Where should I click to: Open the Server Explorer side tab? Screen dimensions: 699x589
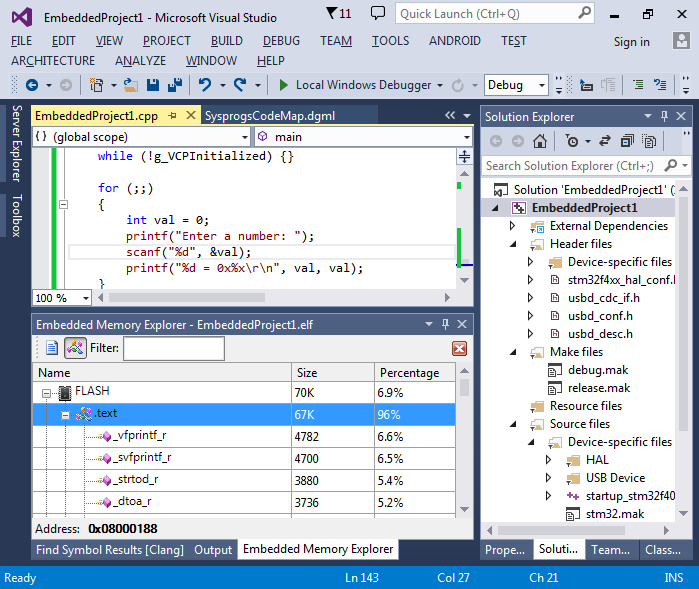coord(16,143)
